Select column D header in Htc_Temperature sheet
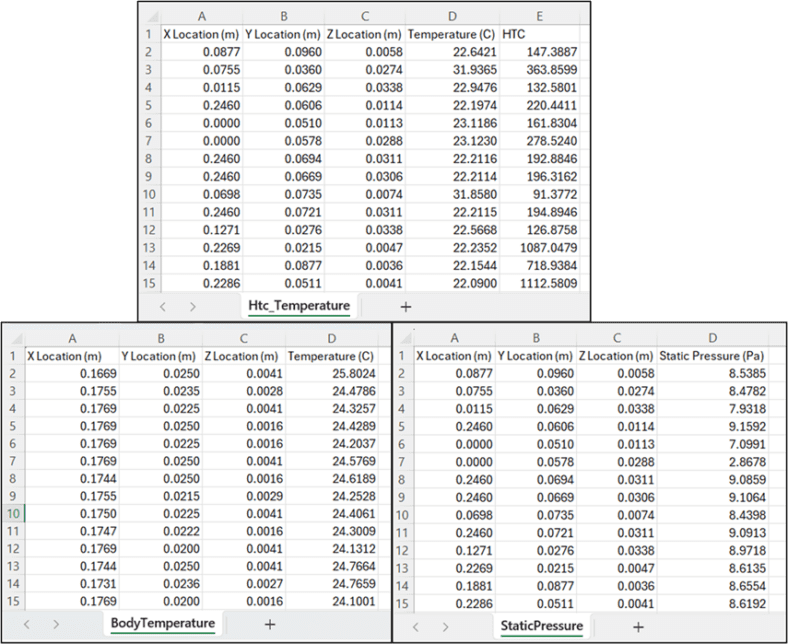The width and height of the screenshot is (788, 644). tap(452, 17)
